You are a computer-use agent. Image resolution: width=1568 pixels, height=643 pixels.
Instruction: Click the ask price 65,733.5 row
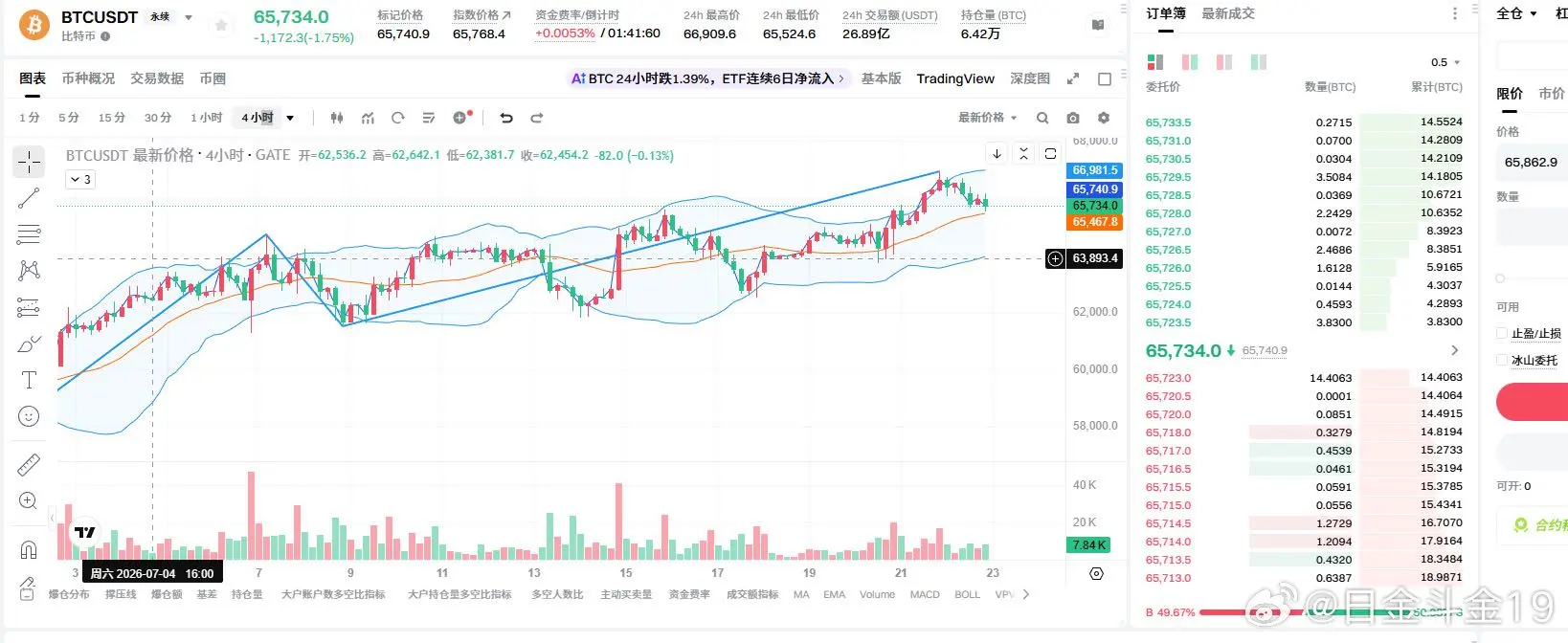[1304, 122]
